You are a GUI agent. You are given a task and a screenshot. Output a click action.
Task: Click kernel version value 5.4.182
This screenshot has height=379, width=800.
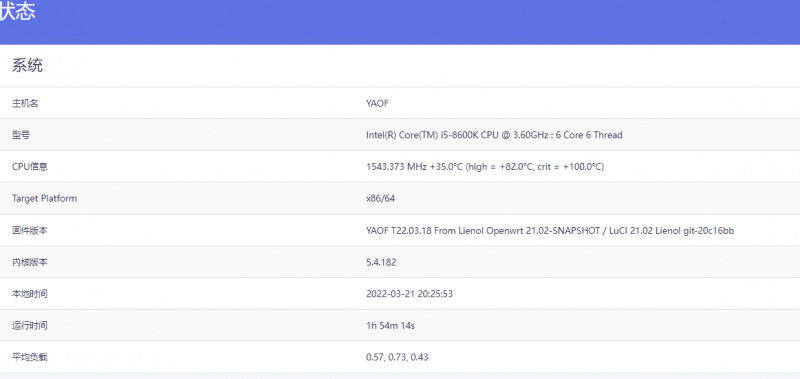381,262
